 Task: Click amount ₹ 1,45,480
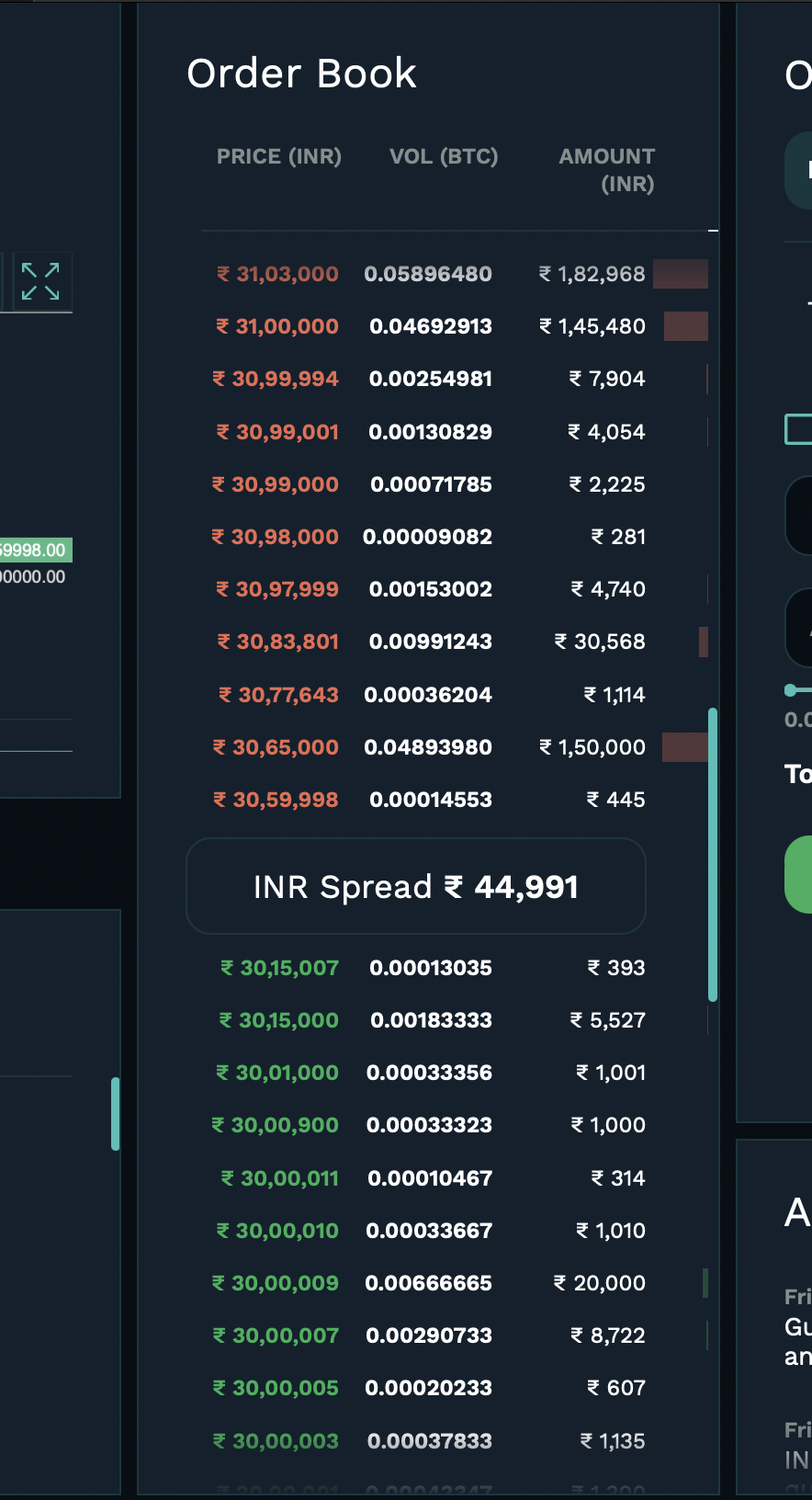coord(592,326)
